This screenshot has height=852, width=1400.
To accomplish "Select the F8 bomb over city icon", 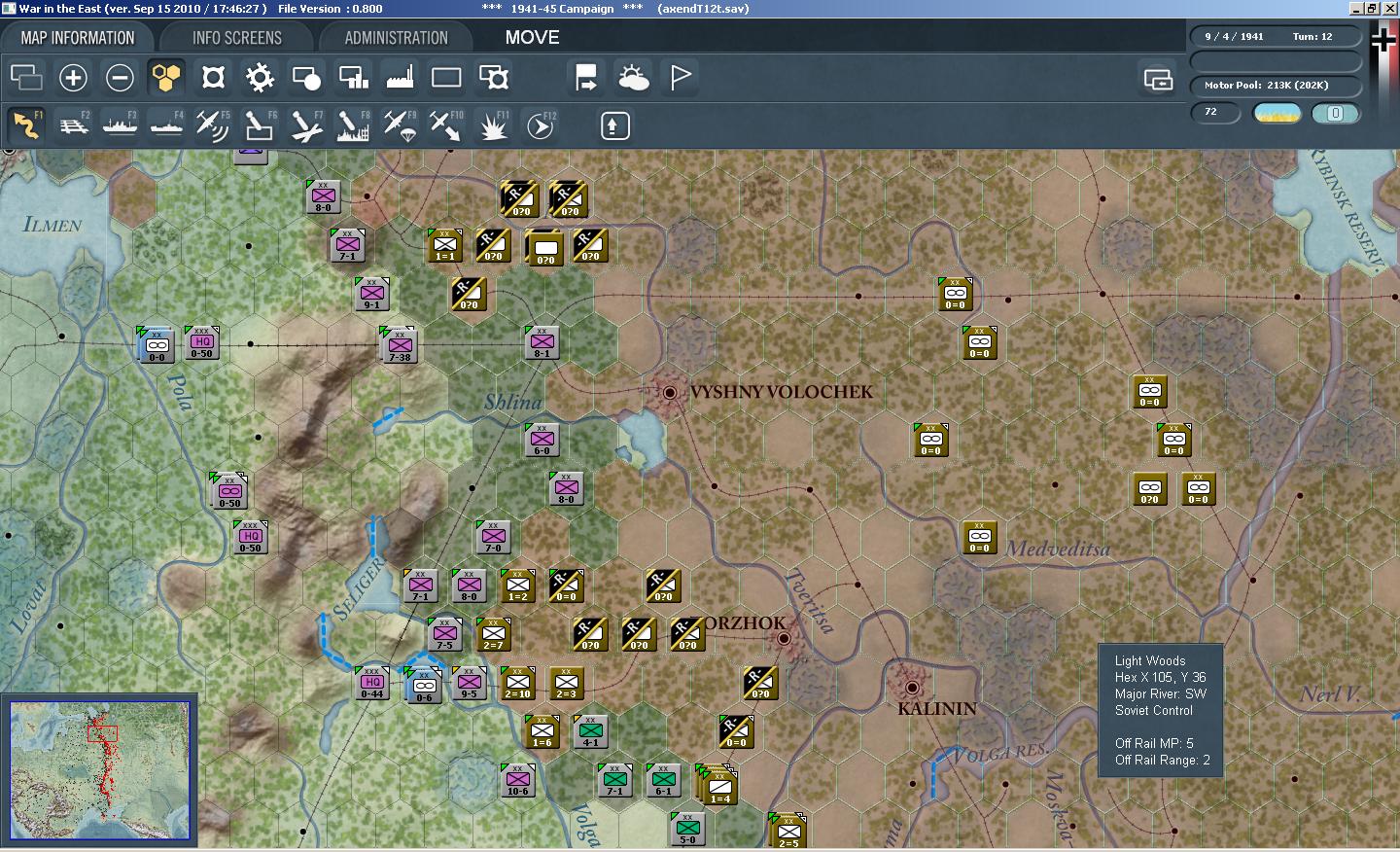I will 353,125.
